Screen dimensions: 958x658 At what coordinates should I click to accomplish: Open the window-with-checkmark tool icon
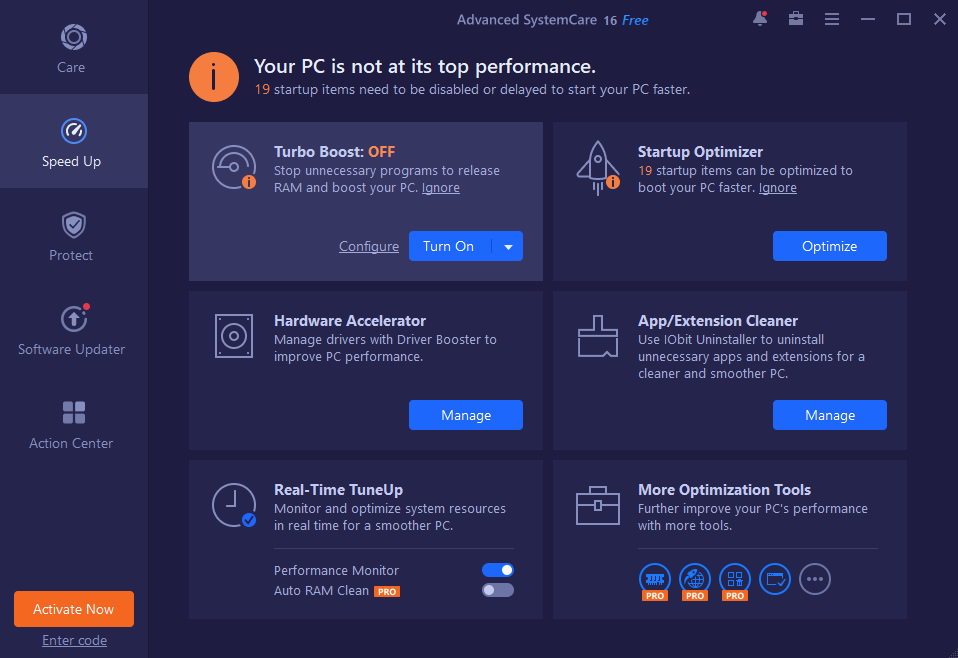click(x=775, y=578)
